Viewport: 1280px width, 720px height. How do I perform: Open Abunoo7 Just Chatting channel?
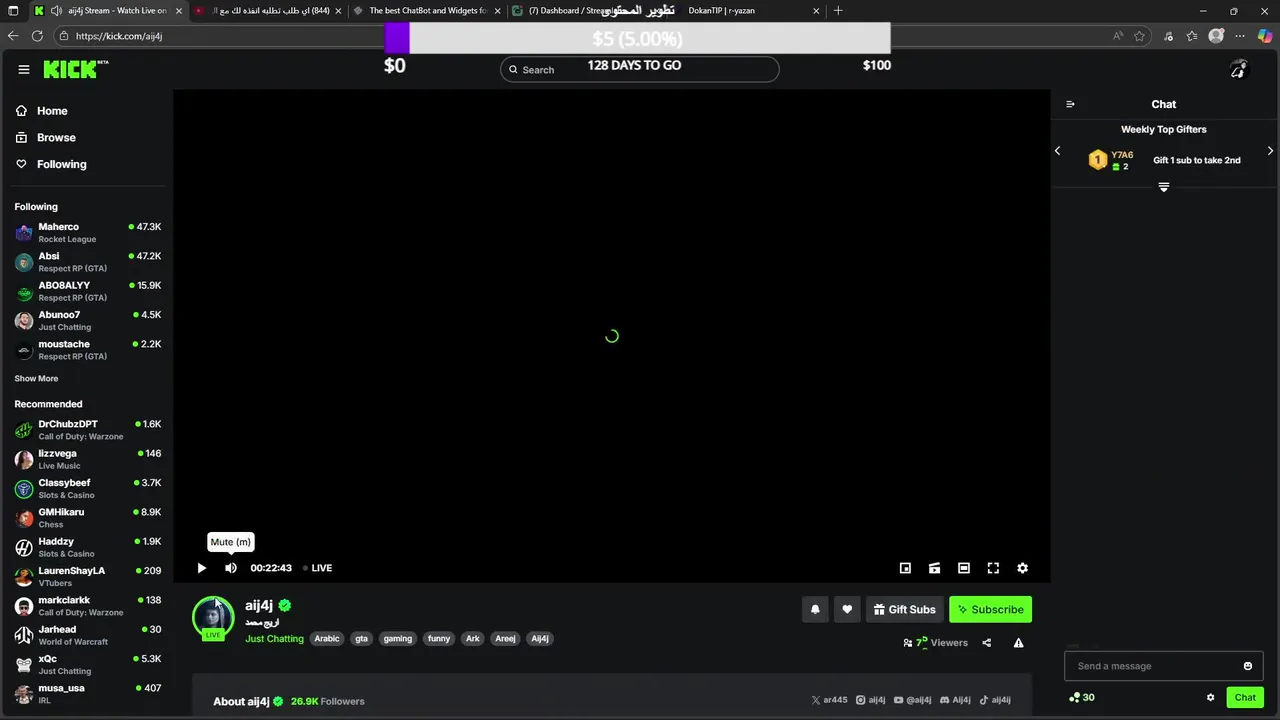88,321
